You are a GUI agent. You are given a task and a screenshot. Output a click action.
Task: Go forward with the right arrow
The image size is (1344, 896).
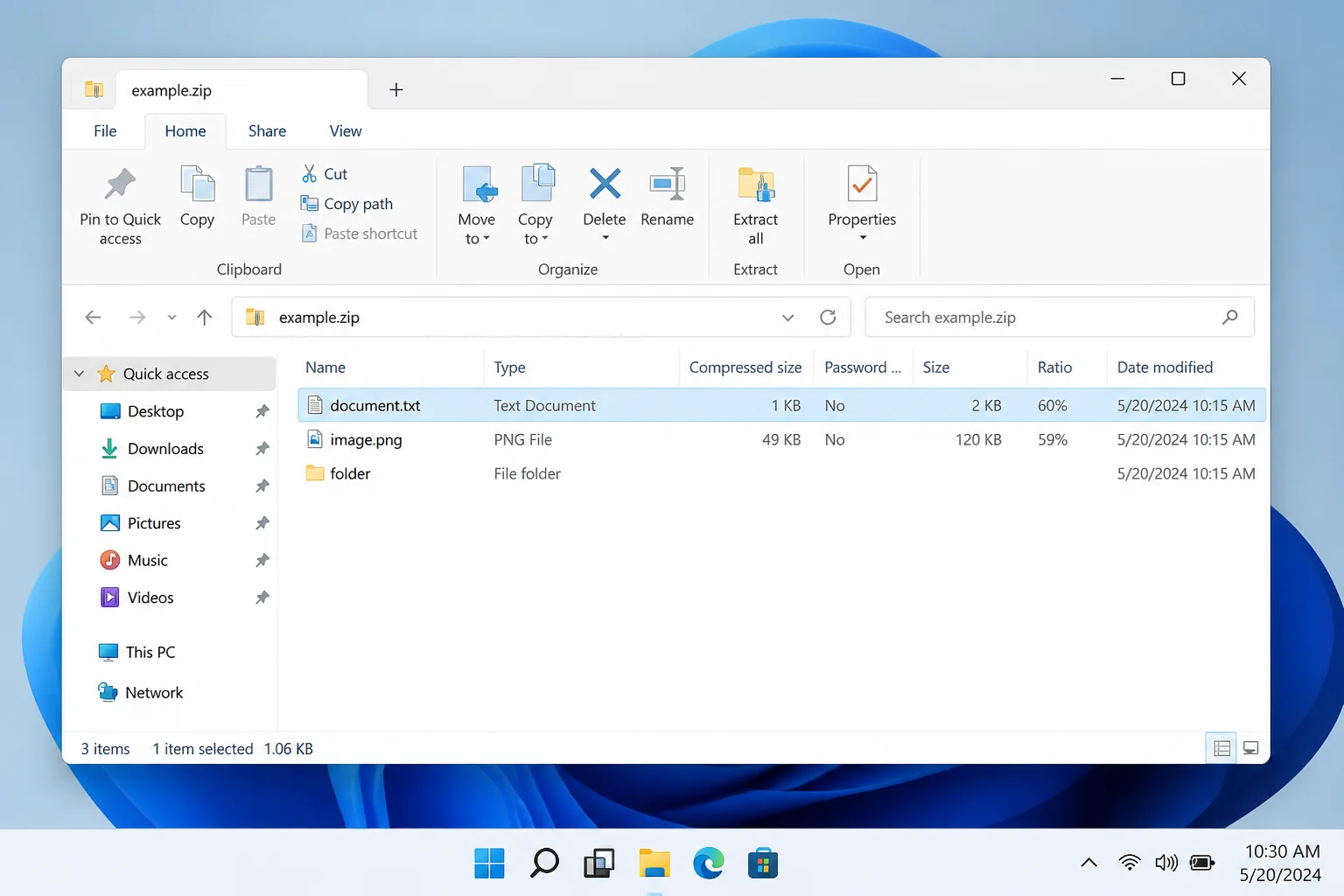click(x=137, y=318)
